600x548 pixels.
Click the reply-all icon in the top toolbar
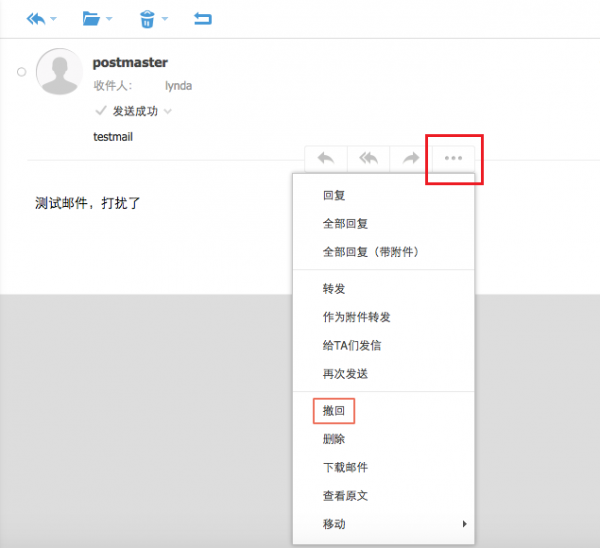(36, 18)
